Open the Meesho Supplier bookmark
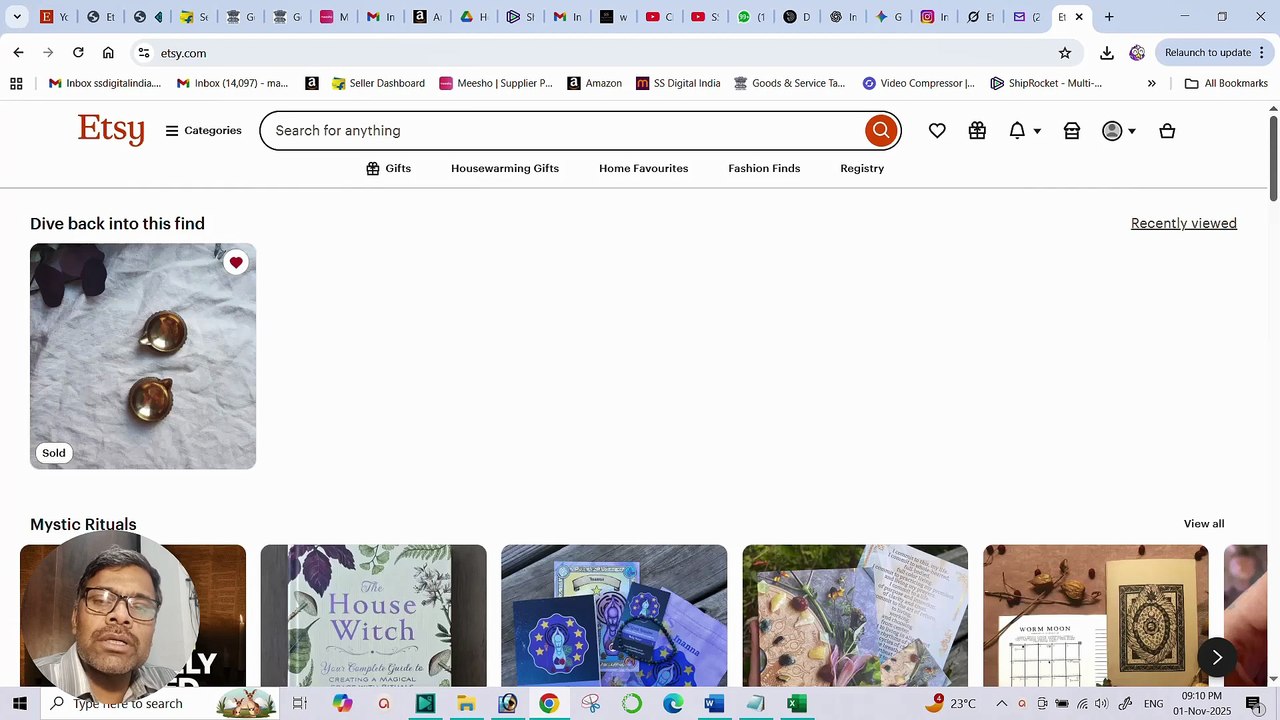This screenshot has height=720, width=1280. point(495,83)
